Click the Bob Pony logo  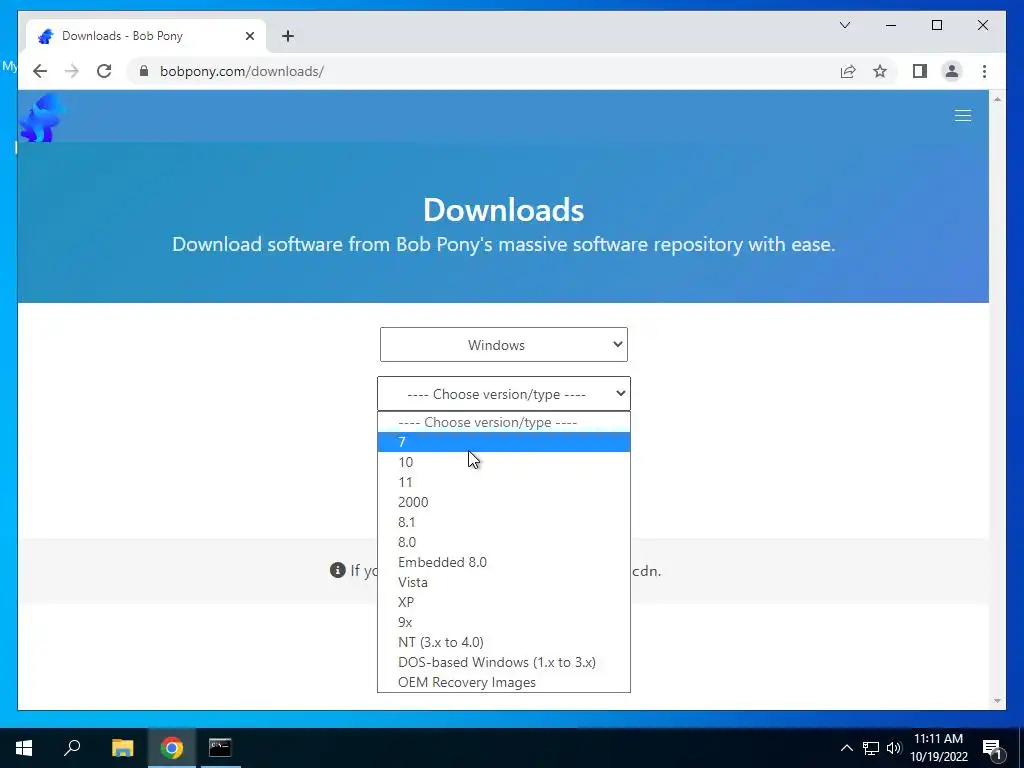coord(42,118)
